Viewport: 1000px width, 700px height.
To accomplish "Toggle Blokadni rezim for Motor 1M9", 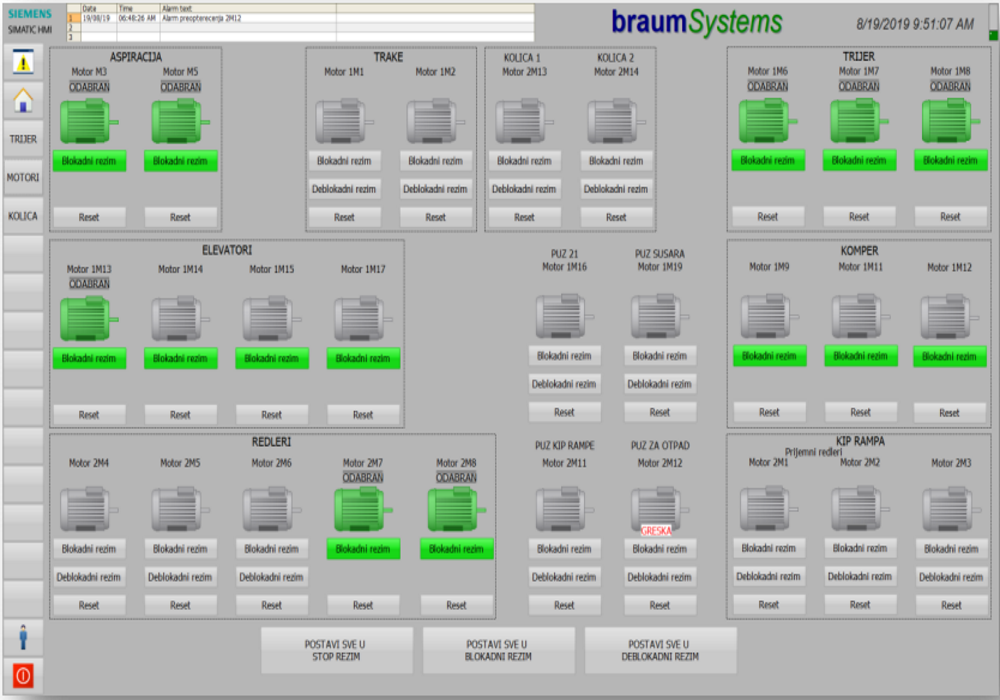I will click(769, 356).
